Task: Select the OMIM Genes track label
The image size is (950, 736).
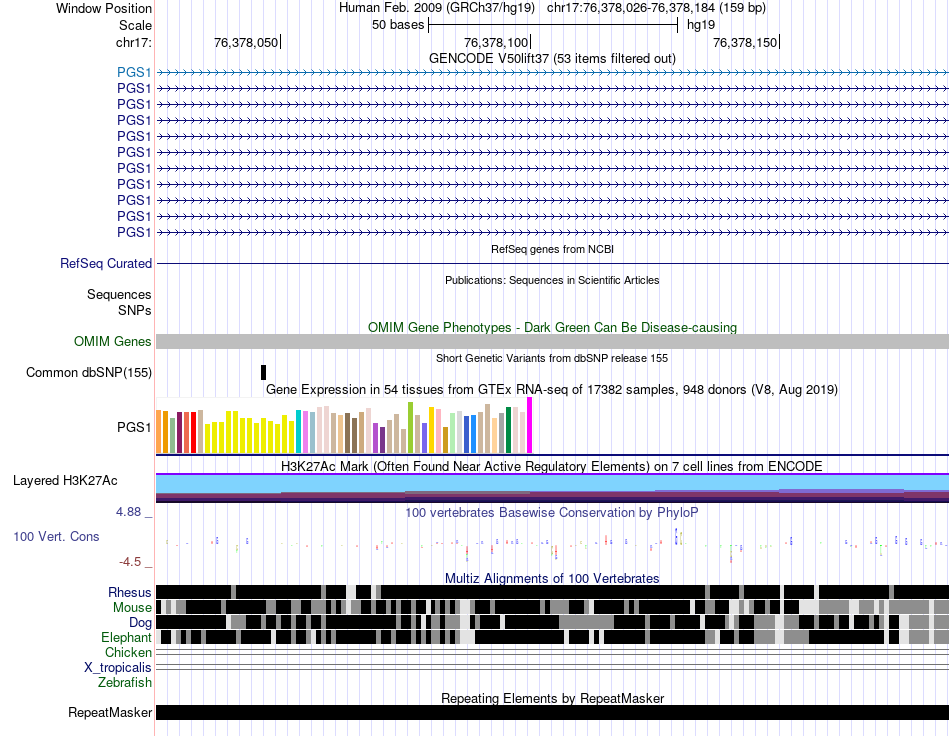Action: point(112,342)
